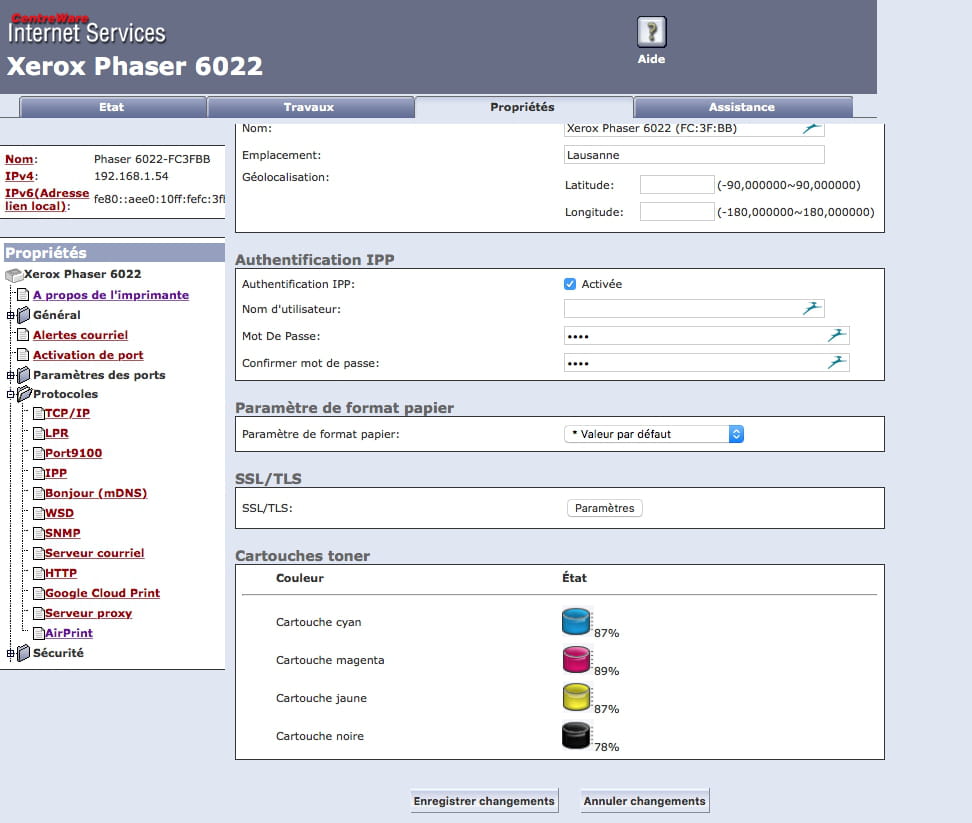Click the Latitude input field
The width and height of the screenshot is (972, 823).
(x=677, y=185)
